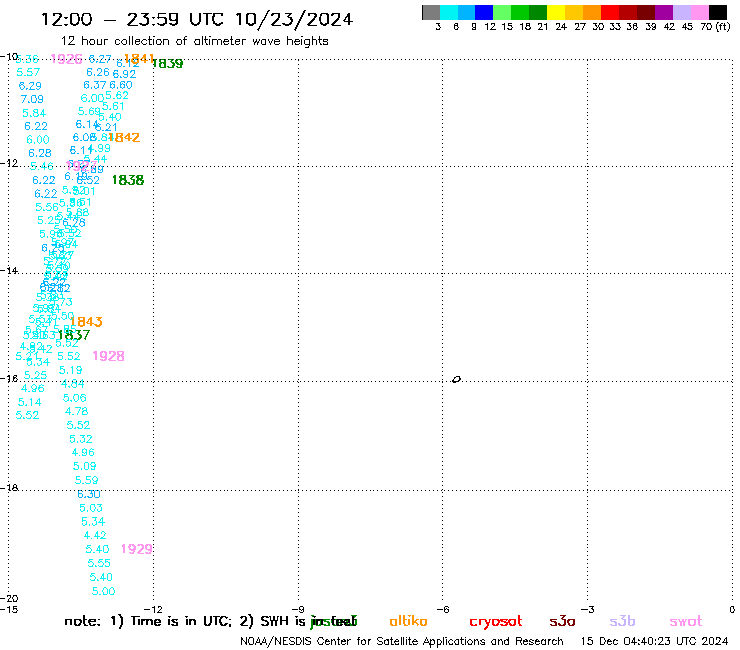The width and height of the screenshot is (740, 650).
Task: Click the green pass number 1838
Action: 128,180
